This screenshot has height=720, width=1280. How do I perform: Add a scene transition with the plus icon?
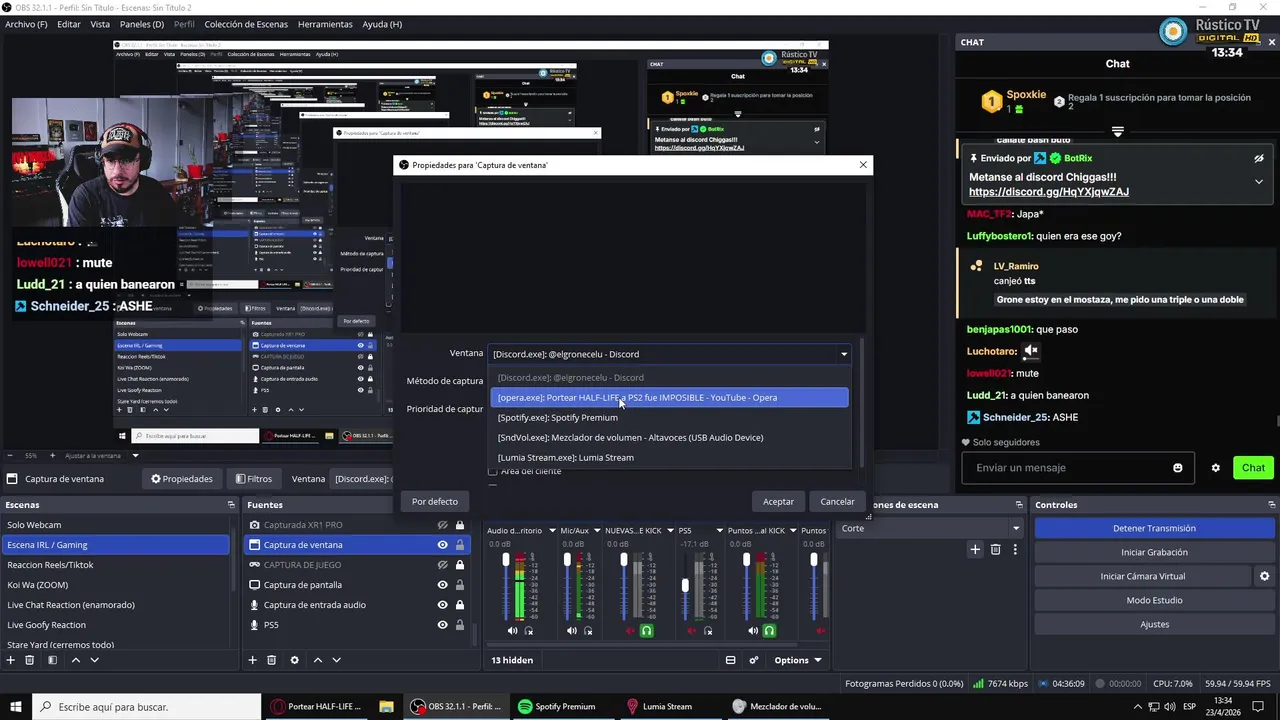coord(975,549)
